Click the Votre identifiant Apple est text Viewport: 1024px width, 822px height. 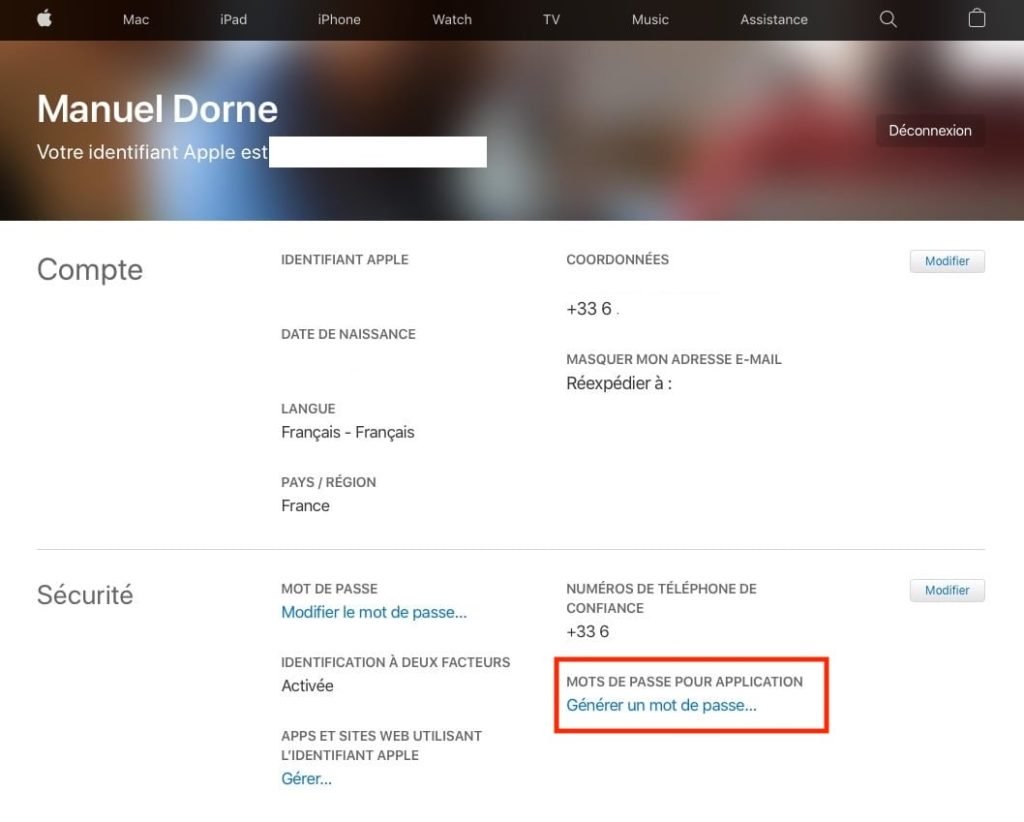152,152
